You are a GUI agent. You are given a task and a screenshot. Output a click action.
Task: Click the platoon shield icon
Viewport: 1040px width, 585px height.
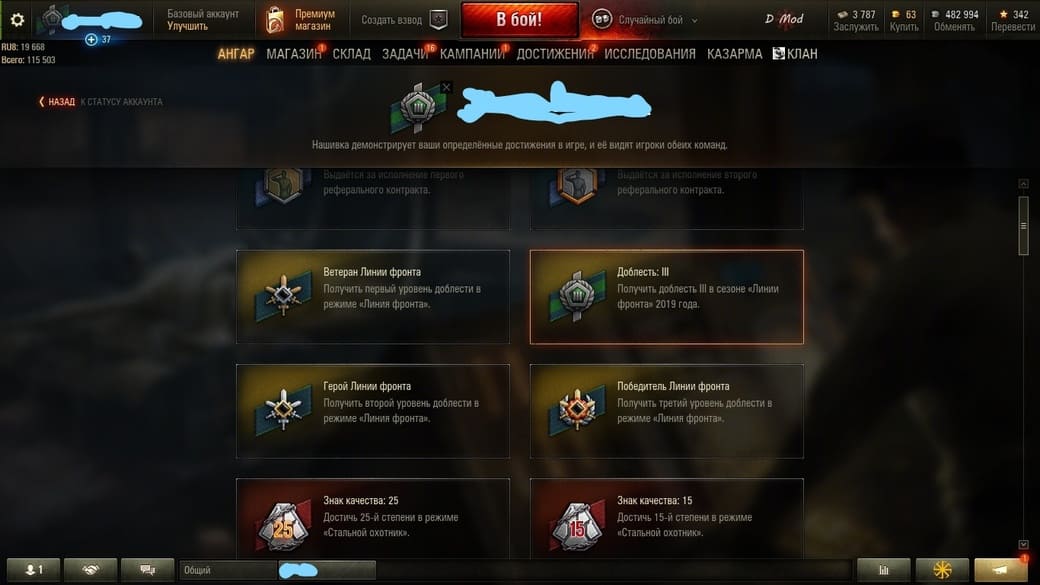point(438,20)
